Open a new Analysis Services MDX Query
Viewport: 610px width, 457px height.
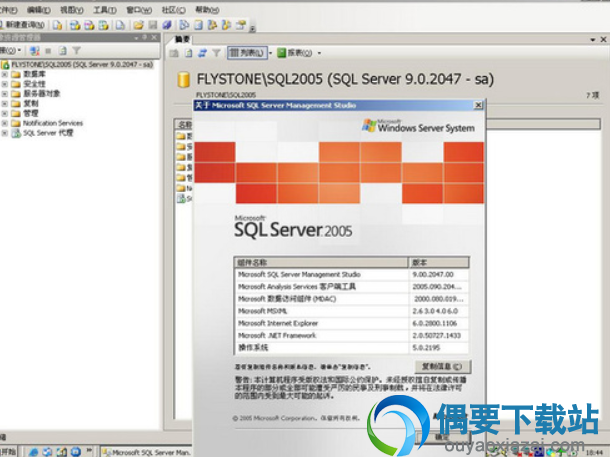click(75, 25)
